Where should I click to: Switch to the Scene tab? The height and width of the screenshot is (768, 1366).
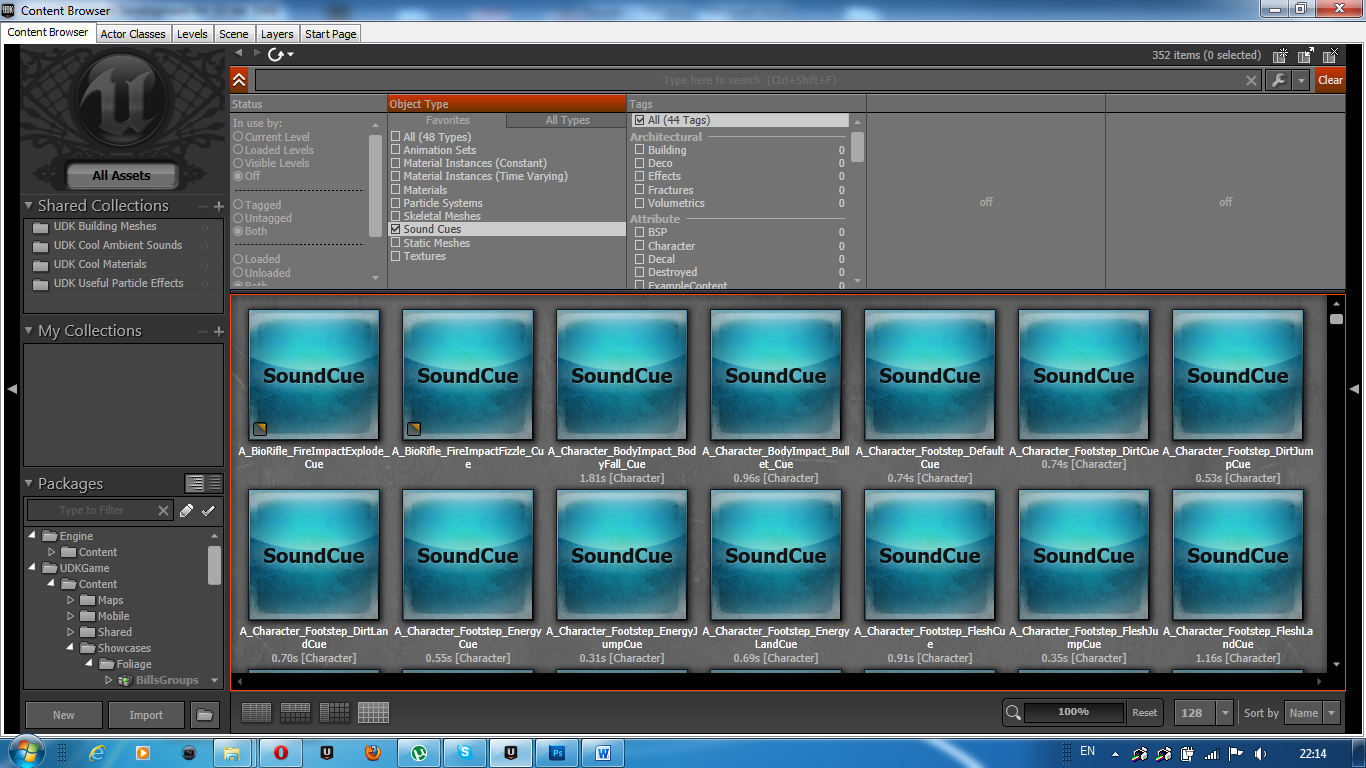point(234,34)
